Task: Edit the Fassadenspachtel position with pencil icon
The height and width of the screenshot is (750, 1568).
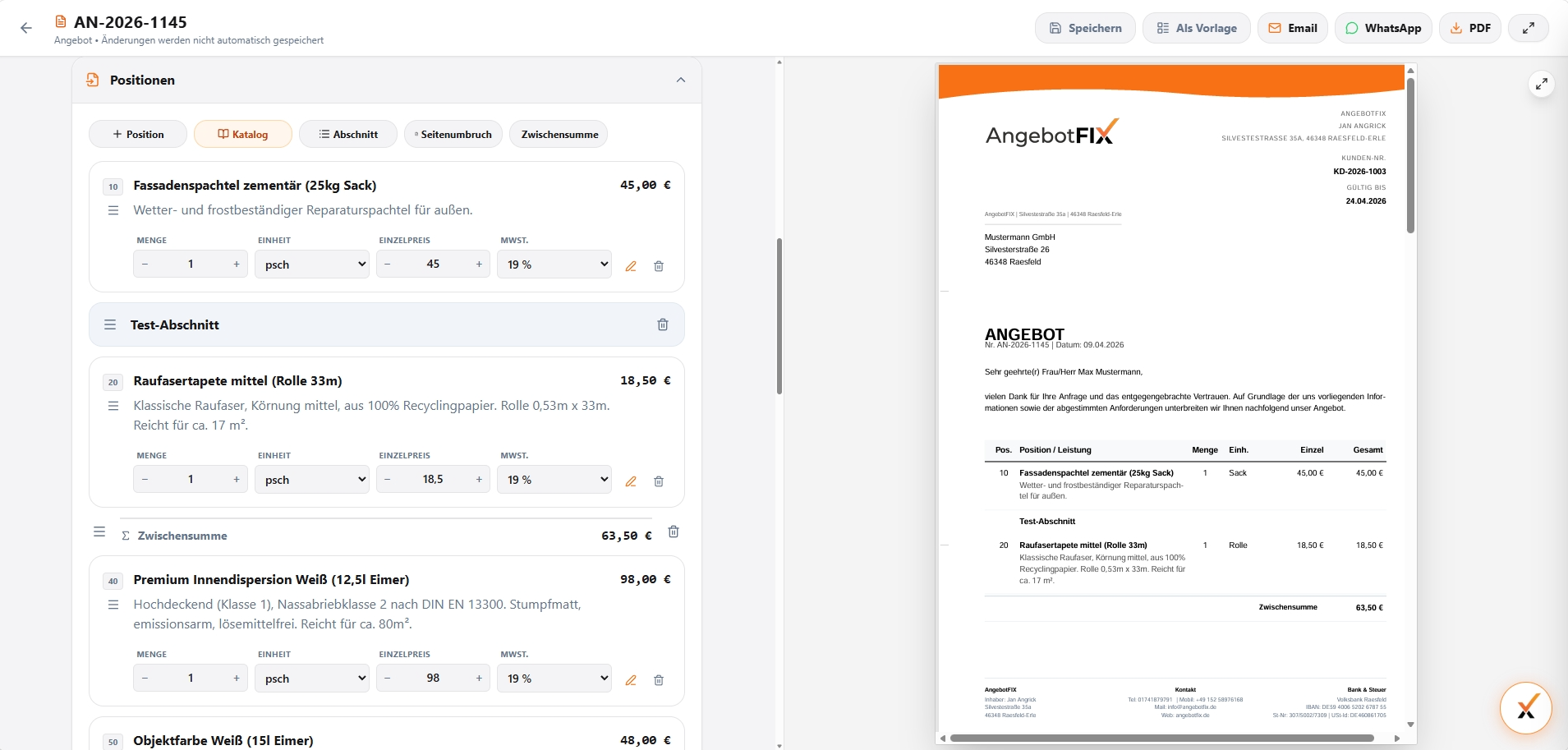Action: pyautogui.click(x=631, y=266)
